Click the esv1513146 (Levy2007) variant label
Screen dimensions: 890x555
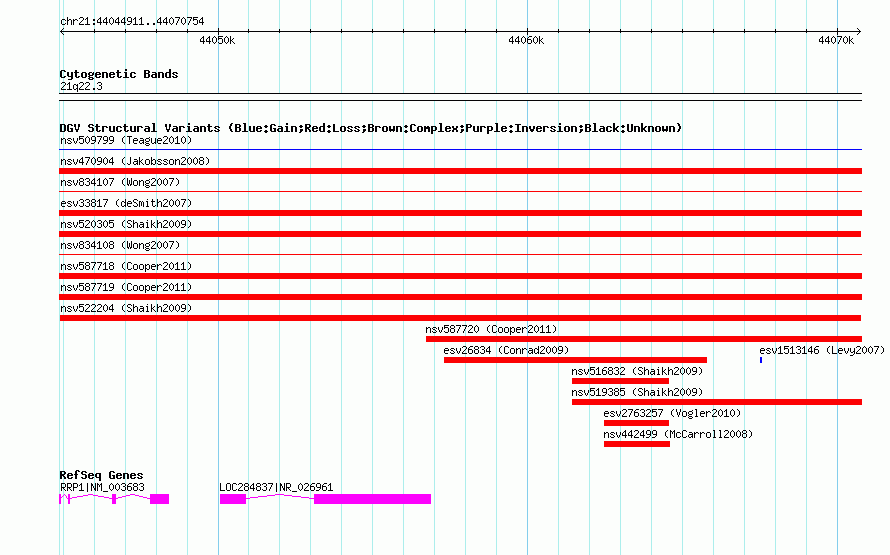coord(822,350)
